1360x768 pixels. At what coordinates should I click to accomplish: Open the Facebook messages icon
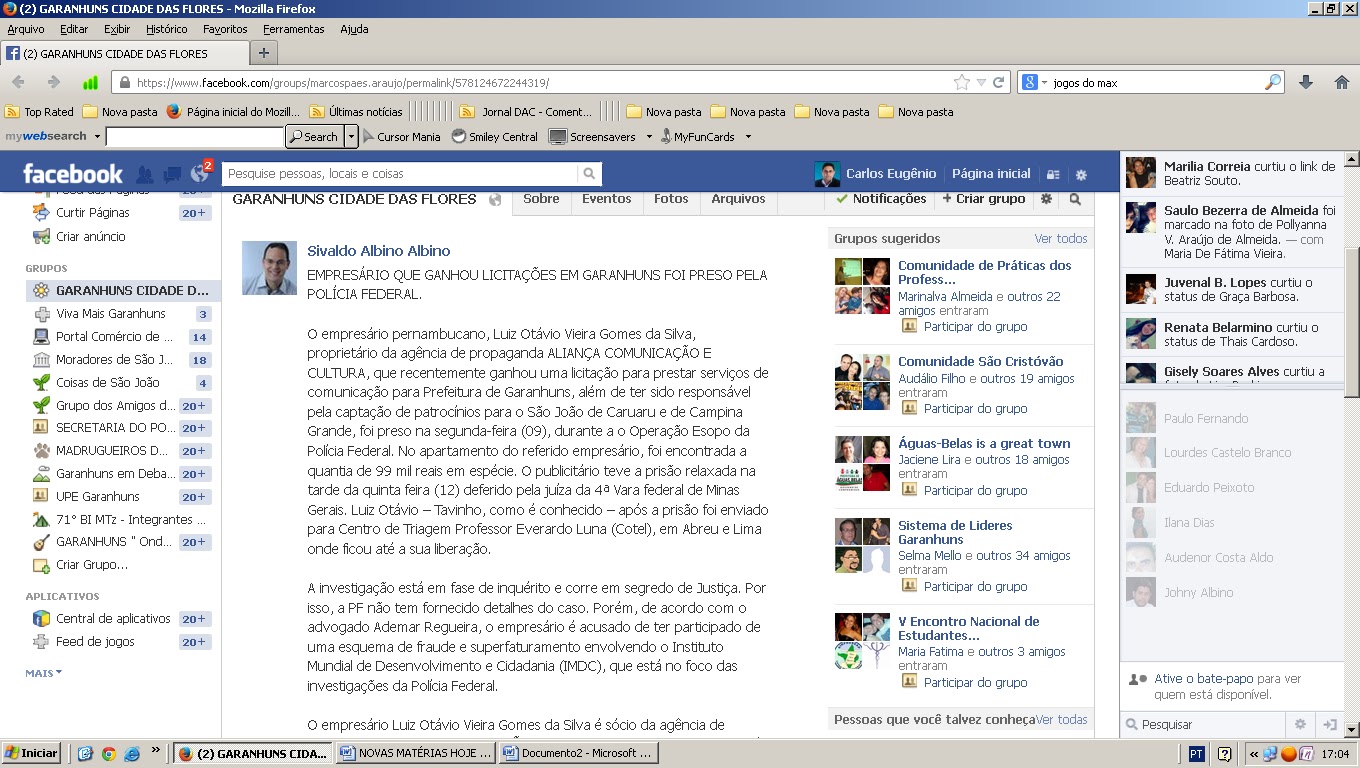click(172, 174)
